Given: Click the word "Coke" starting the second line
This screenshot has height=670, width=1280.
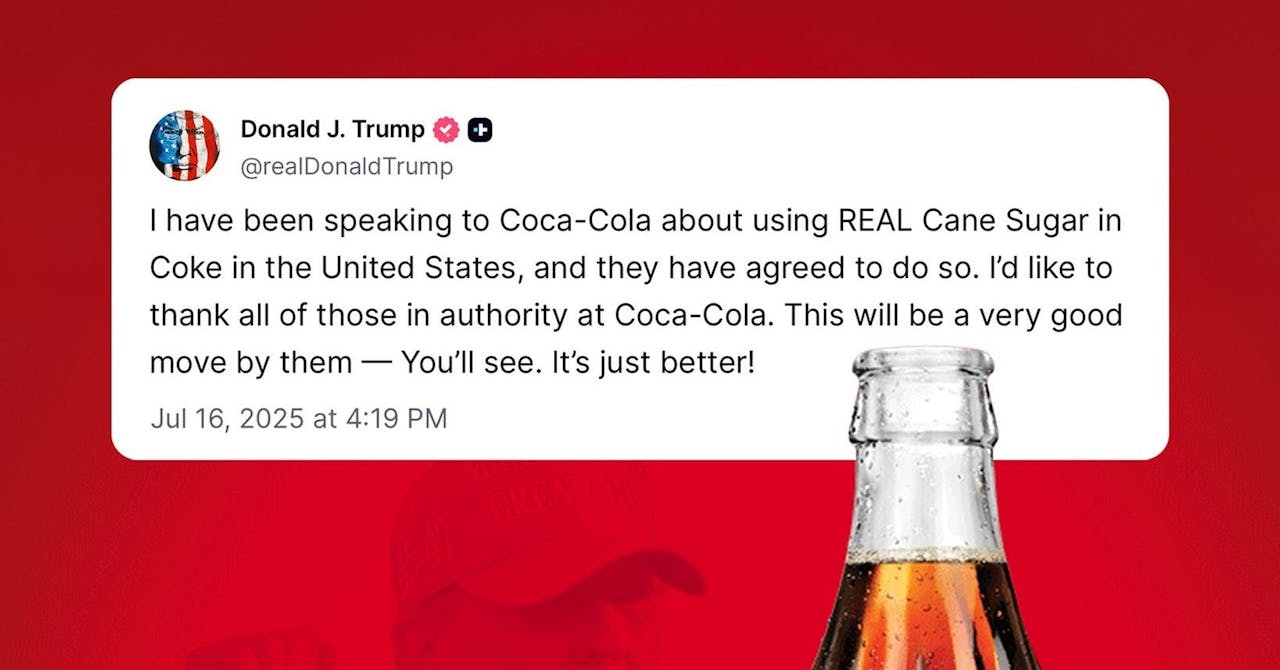Looking at the screenshot, I should [x=185, y=268].
